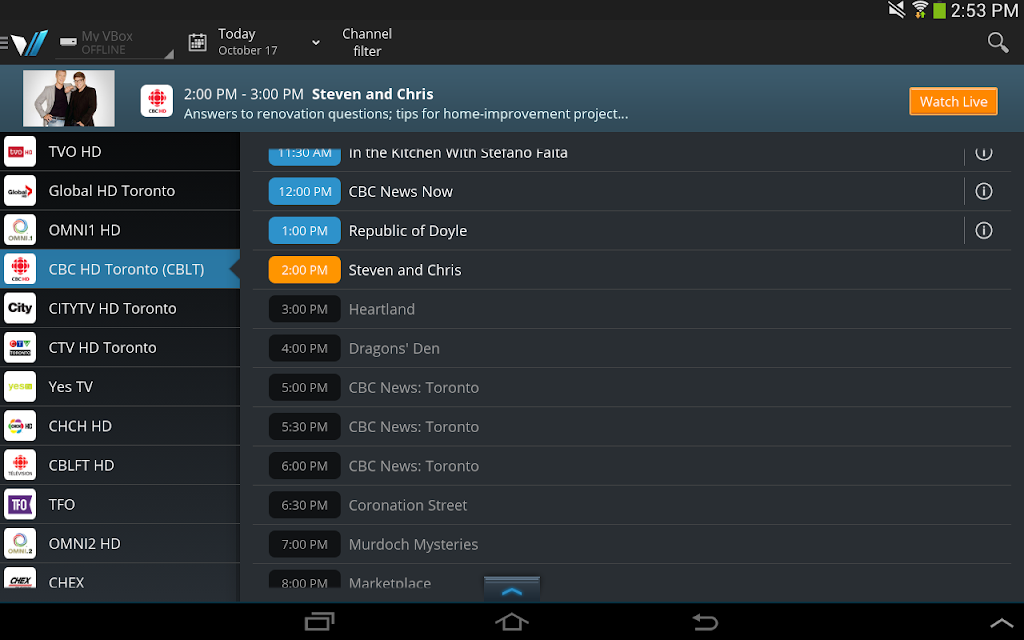Choose Global HD Toronto channel name

click(112, 191)
